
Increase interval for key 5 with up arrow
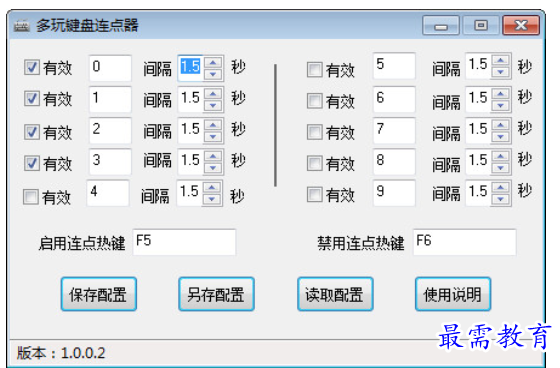pos(501,60)
